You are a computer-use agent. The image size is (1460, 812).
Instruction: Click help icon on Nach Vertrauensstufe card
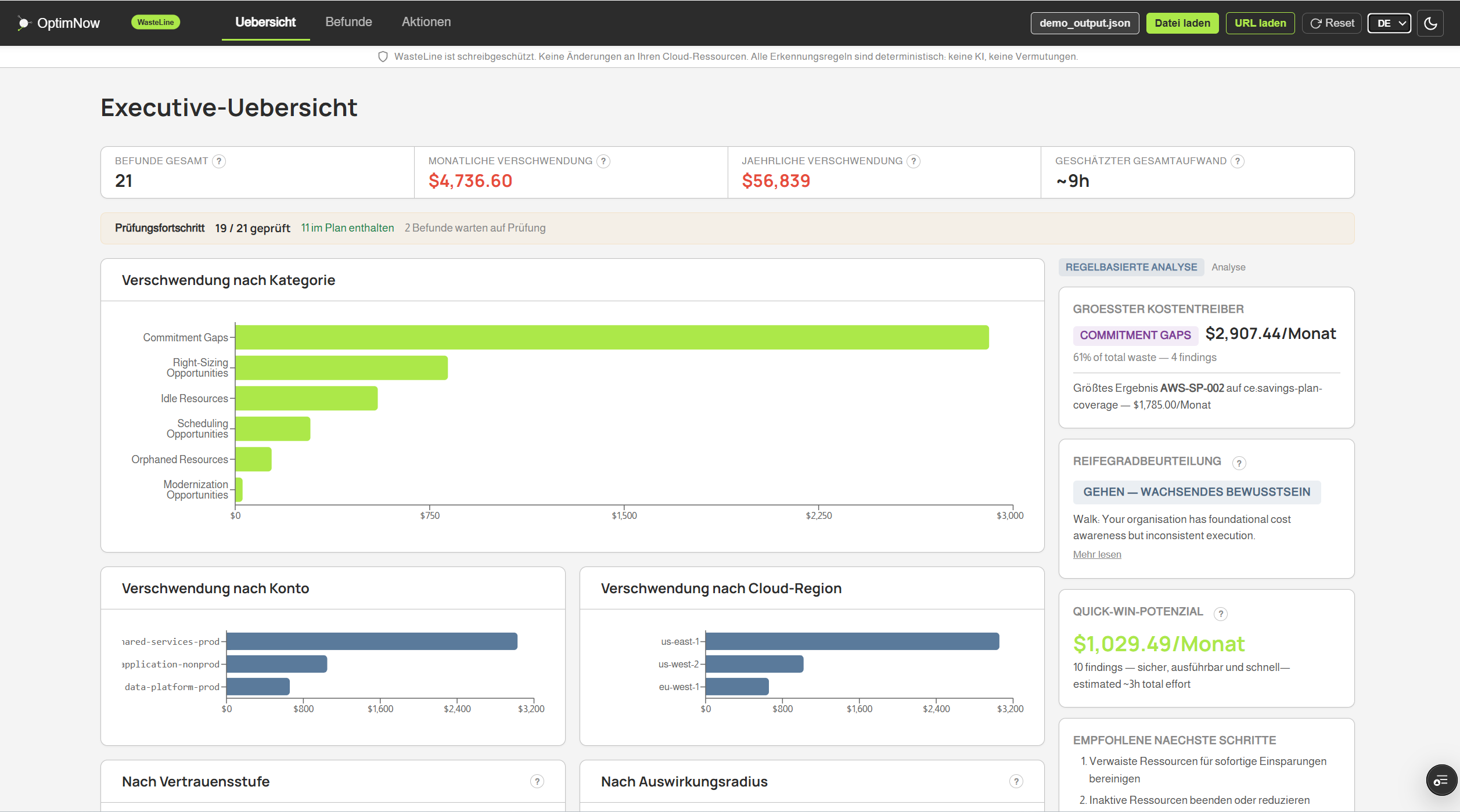point(537,781)
